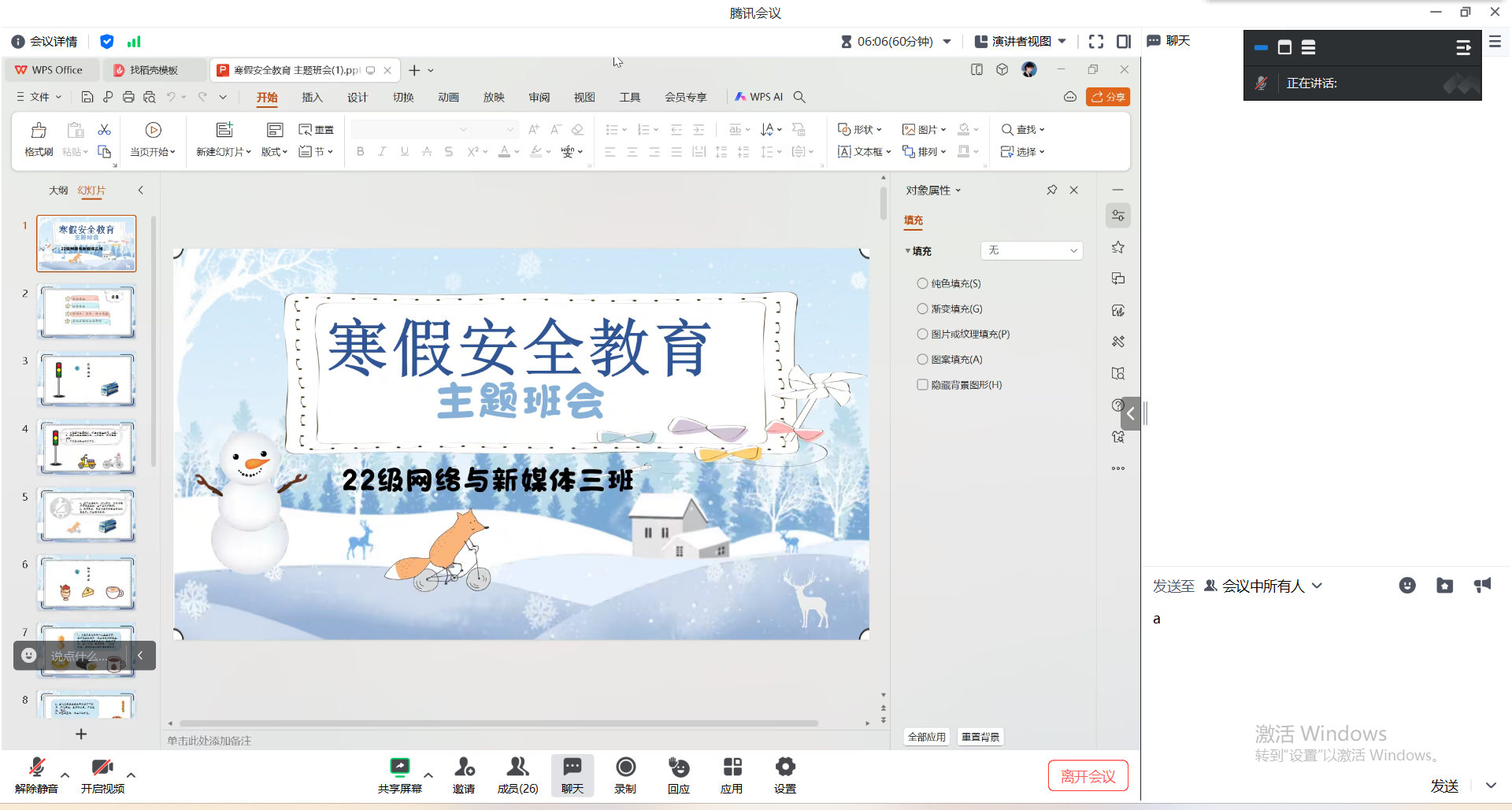Screen dimensions: 1512x810
Task: Click the WPS AI button
Action: (758, 97)
